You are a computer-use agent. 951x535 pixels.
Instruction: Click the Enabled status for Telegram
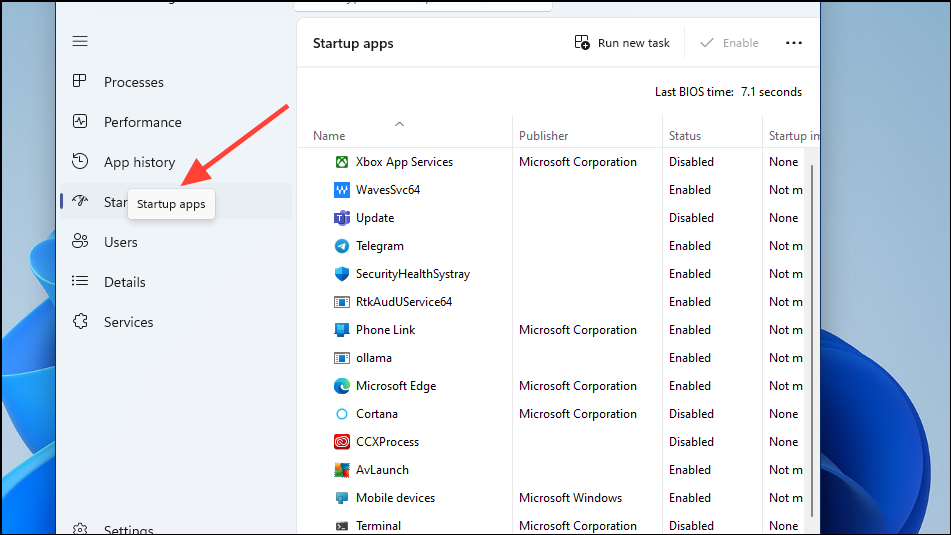point(690,246)
